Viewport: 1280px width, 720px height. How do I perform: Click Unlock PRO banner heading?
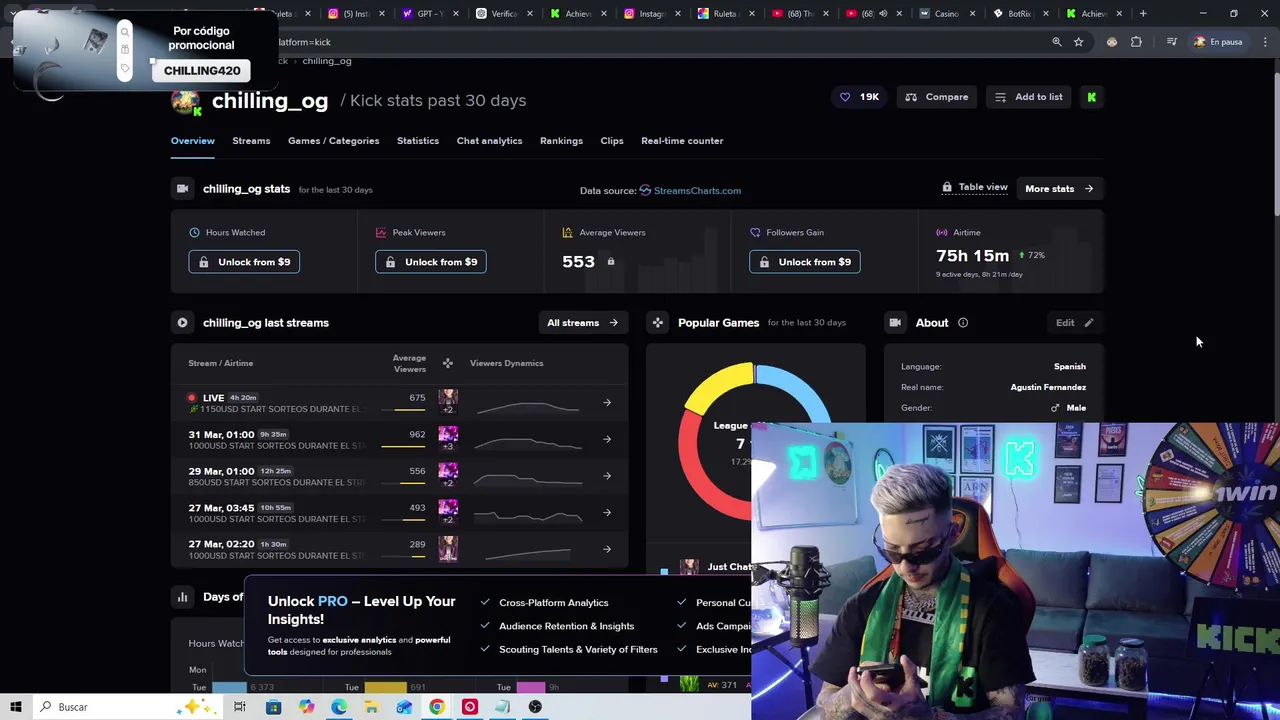[x=361, y=610]
